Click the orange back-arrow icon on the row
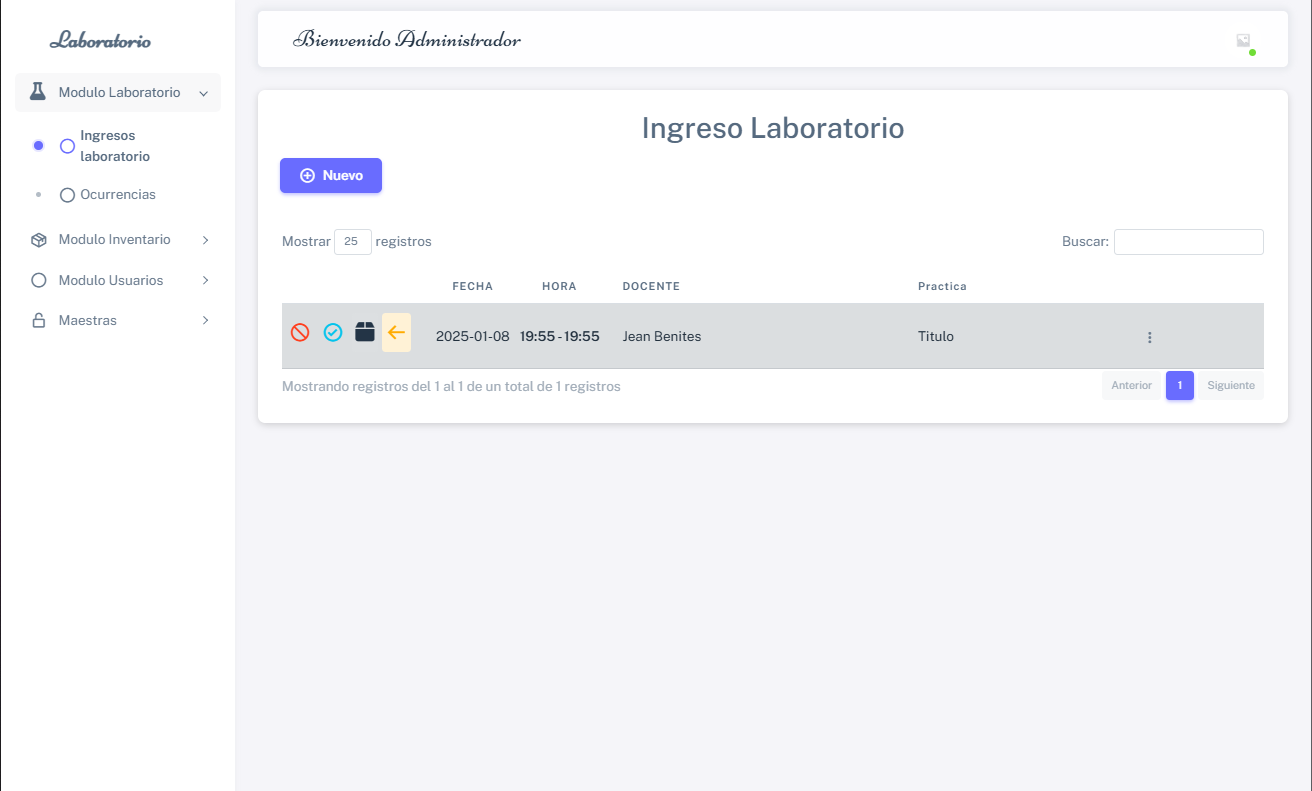The height and width of the screenshot is (791, 1312). 396,331
